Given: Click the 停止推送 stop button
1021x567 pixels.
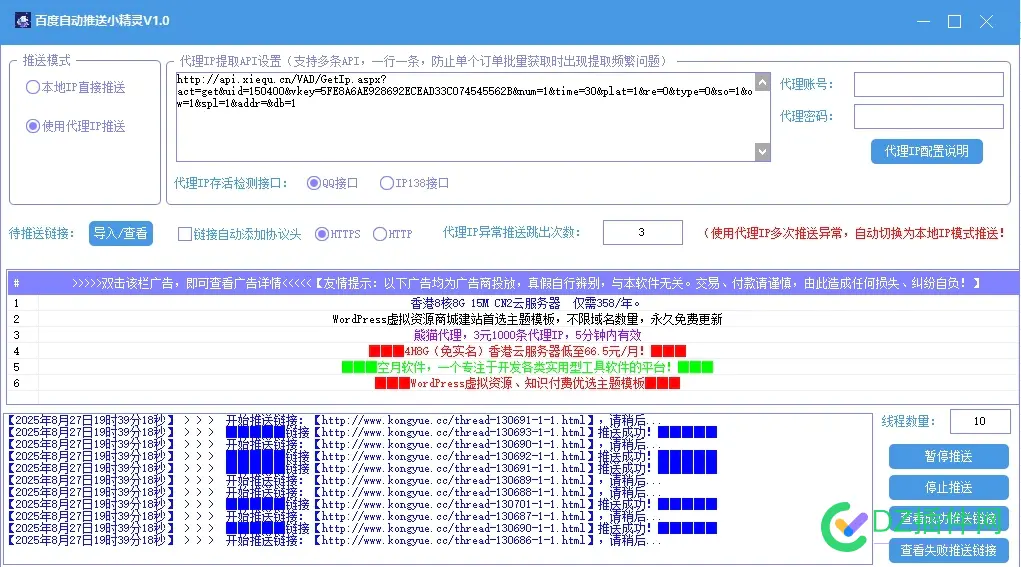Looking at the screenshot, I should coord(949,488).
